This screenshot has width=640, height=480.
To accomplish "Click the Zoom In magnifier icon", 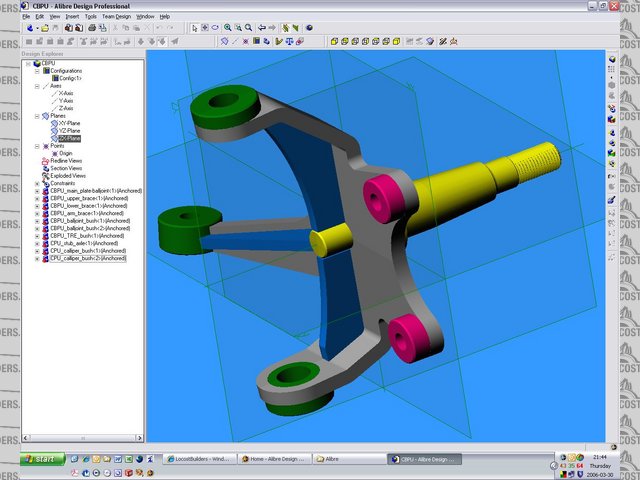I will pyautogui.click(x=228, y=28).
